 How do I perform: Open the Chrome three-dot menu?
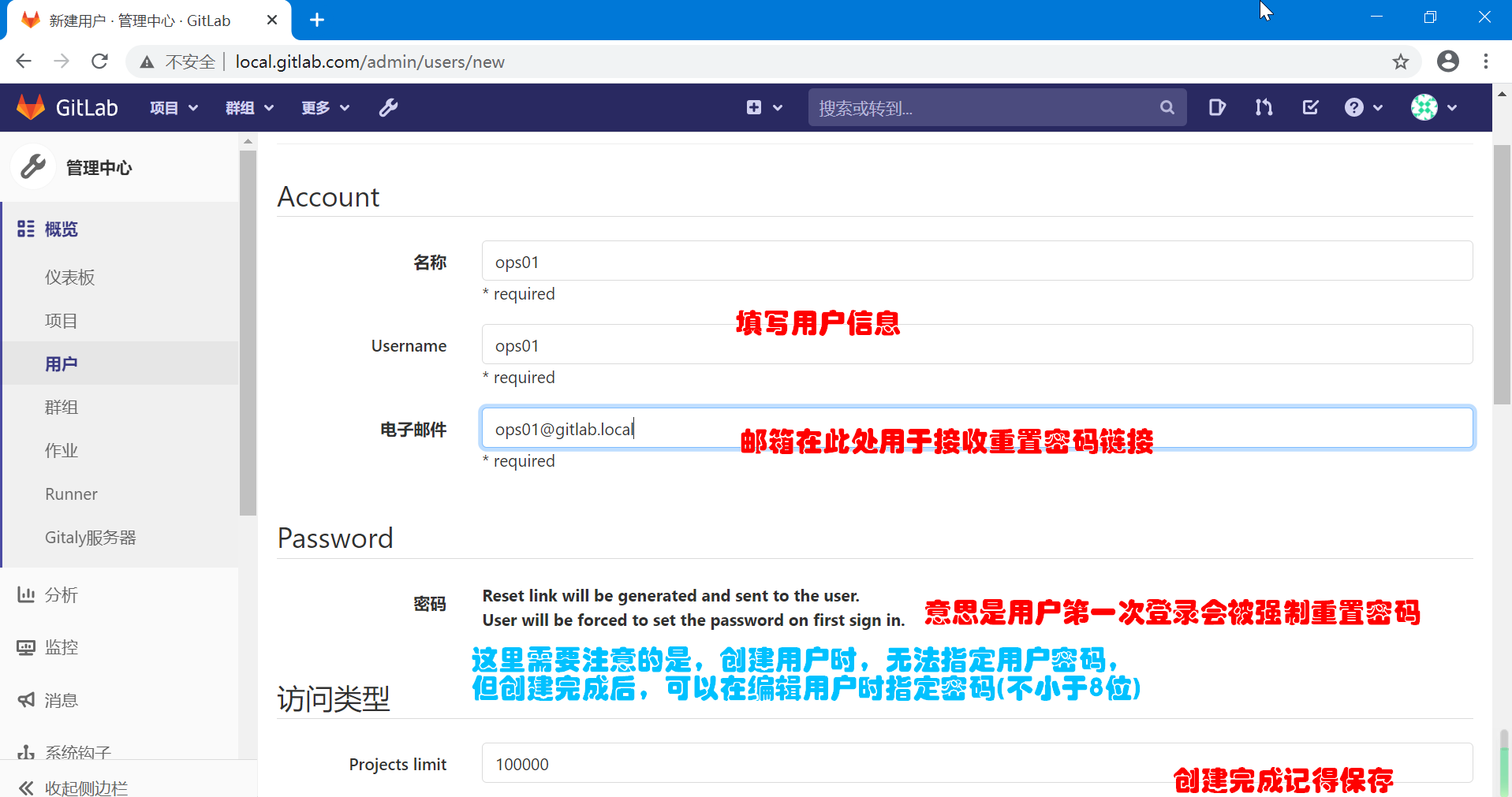click(1486, 61)
